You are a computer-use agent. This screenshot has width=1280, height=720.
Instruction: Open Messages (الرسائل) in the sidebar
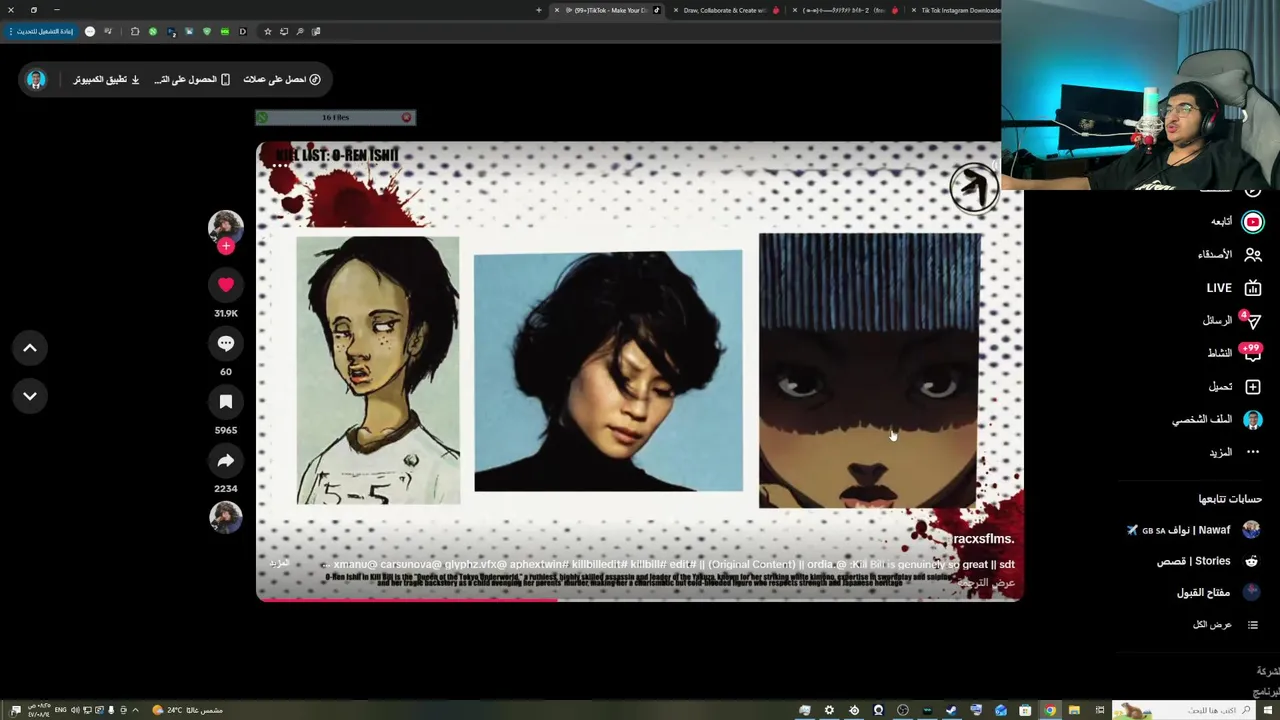(x=1231, y=321)
